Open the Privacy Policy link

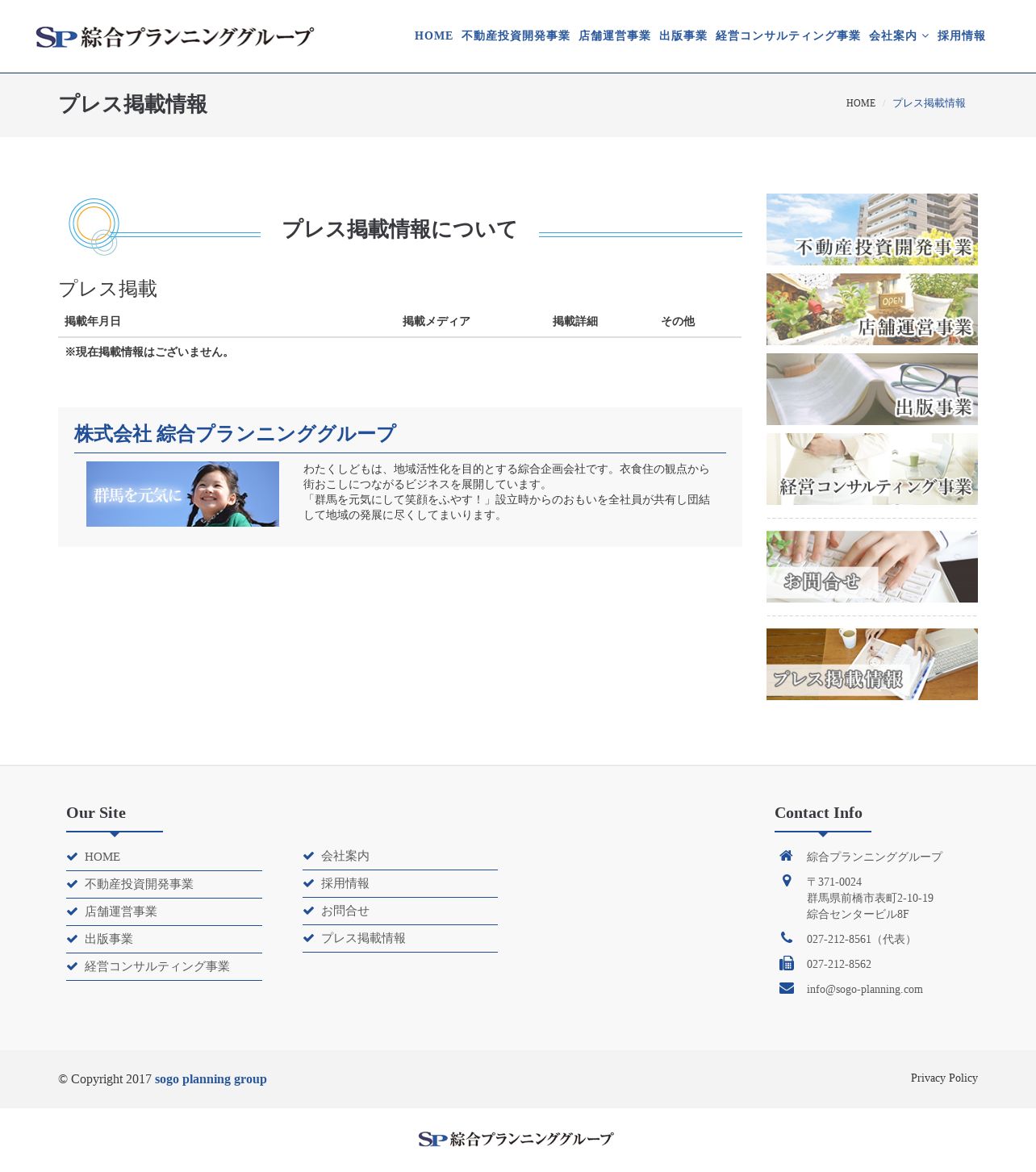click(944, 1078)
